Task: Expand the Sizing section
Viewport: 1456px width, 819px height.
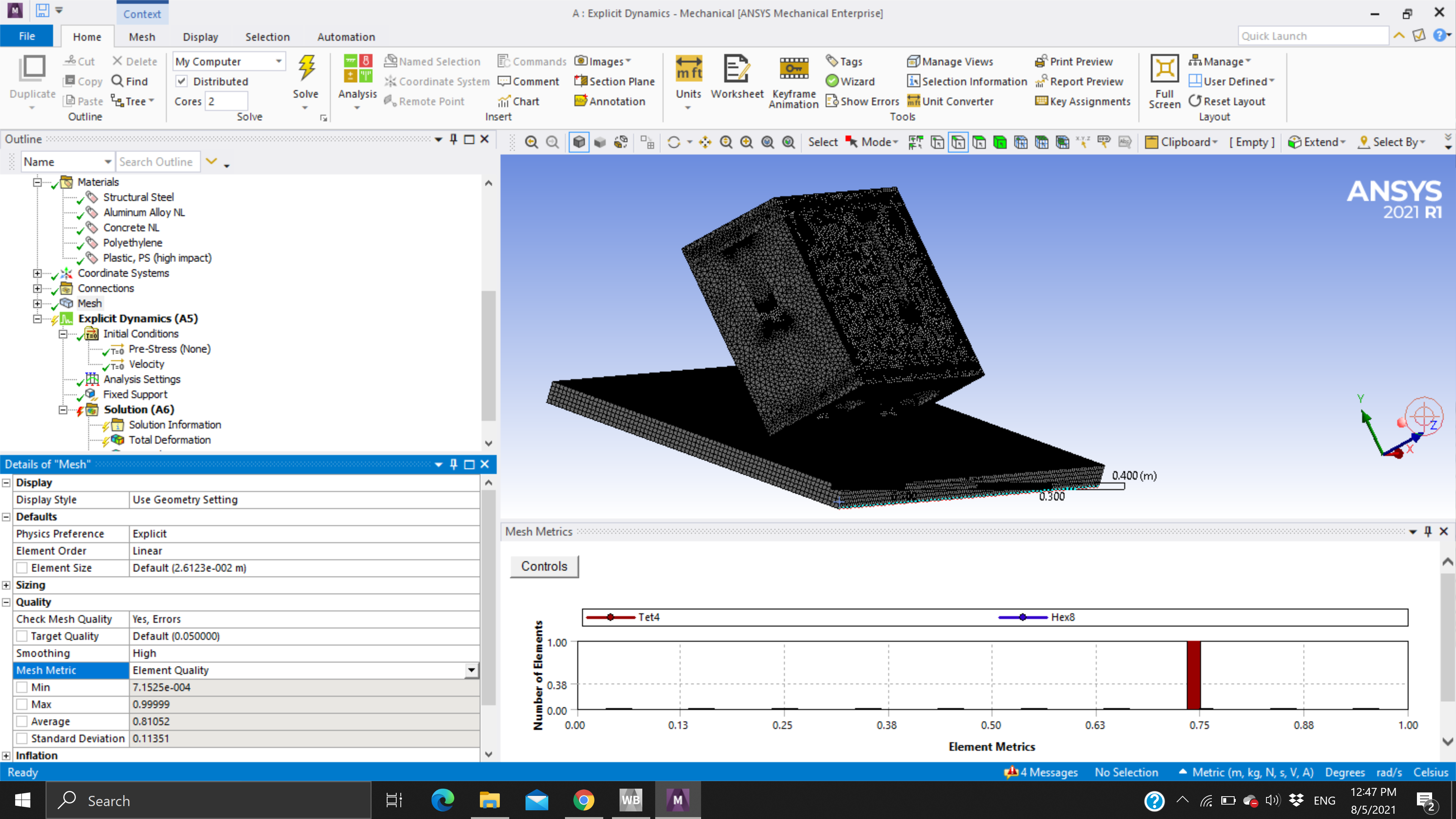Action: pyautogui.click(x=6, y=585)
